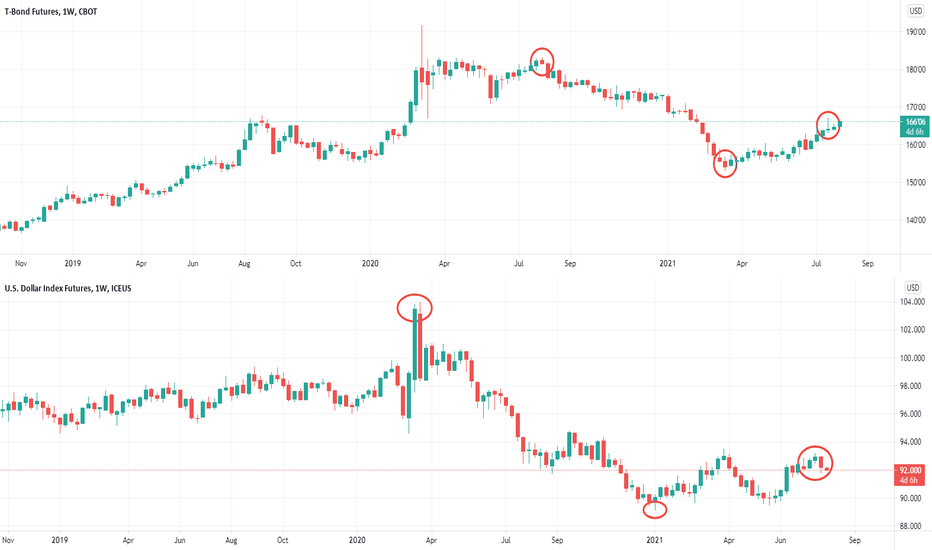Select the red ellipse at Dollar Index January 2021 low

click(x=655, y=510)
